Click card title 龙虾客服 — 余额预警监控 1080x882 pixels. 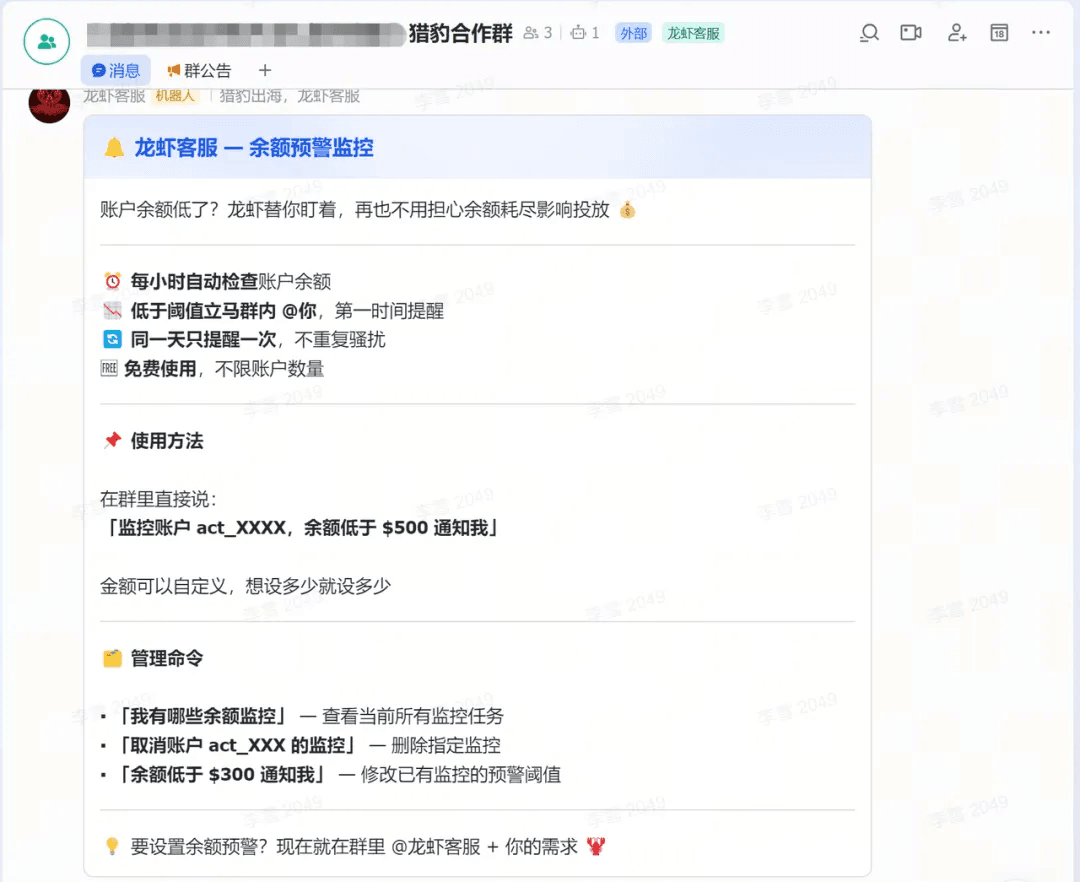pyautogui.click(x=253, y=147)
